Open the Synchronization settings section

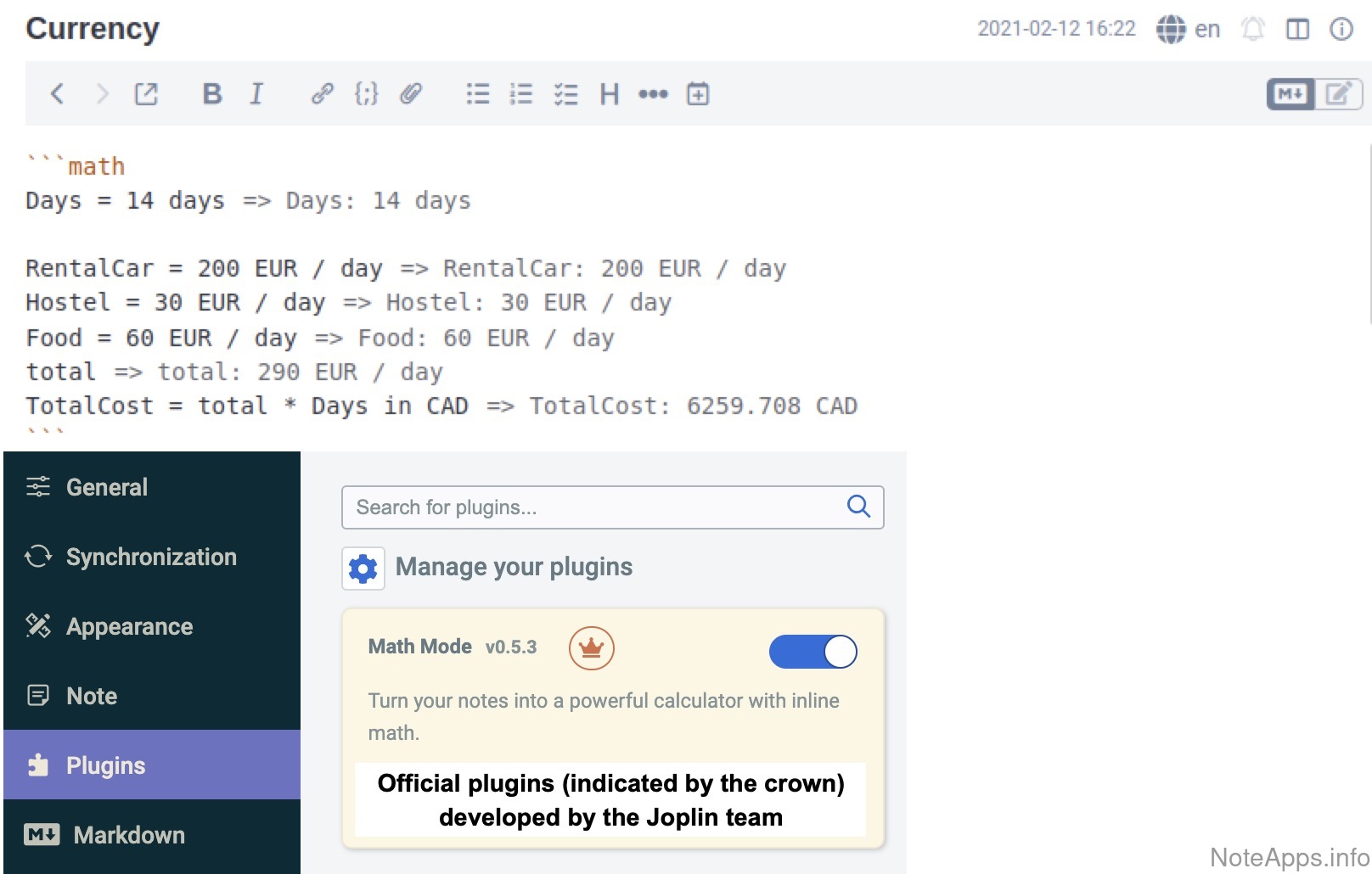[x=151, y=557]
